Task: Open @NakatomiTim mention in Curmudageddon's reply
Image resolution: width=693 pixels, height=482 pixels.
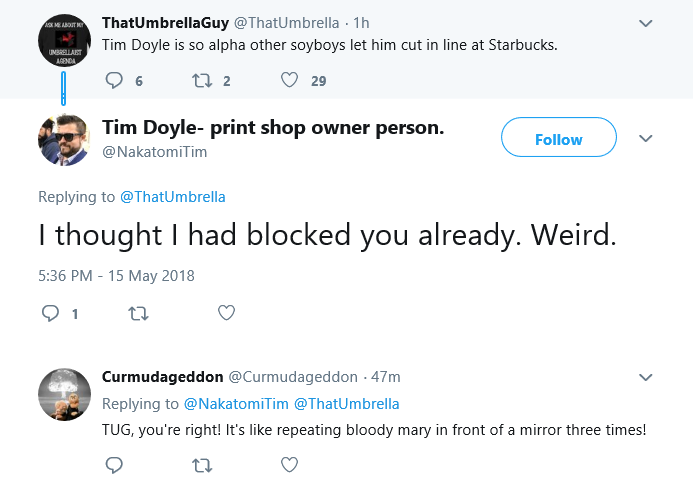Action: click(236, 404)
